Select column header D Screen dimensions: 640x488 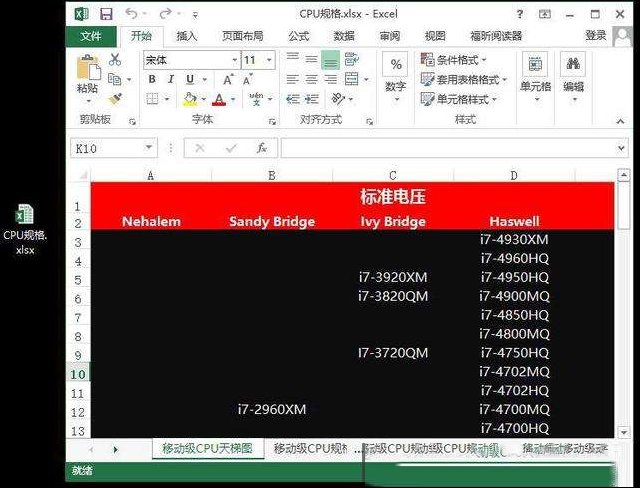514,175
